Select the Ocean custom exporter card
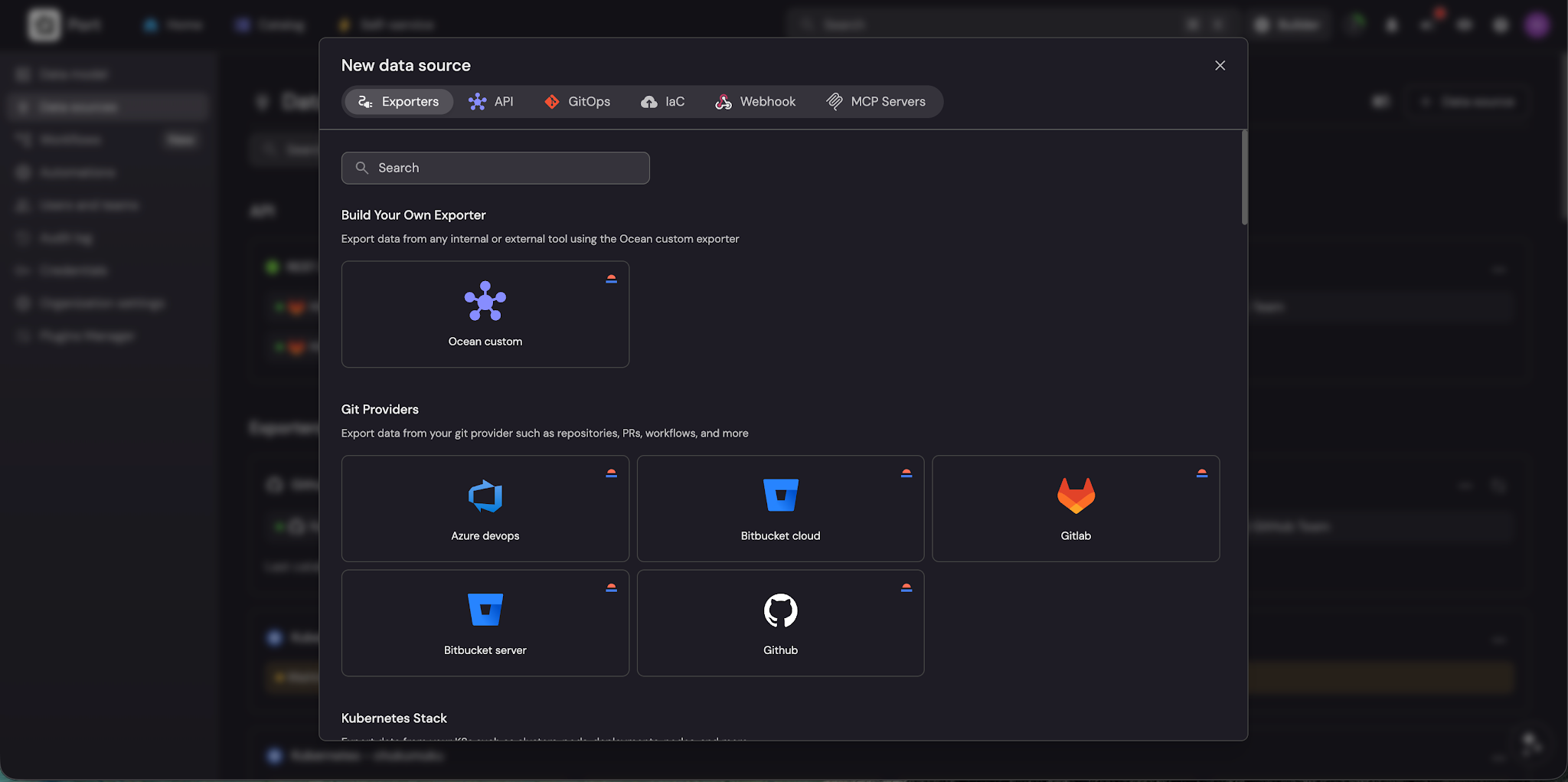The height and width of the screenshot is (782, 1568). pyautogui.click(x=485, y=314)
